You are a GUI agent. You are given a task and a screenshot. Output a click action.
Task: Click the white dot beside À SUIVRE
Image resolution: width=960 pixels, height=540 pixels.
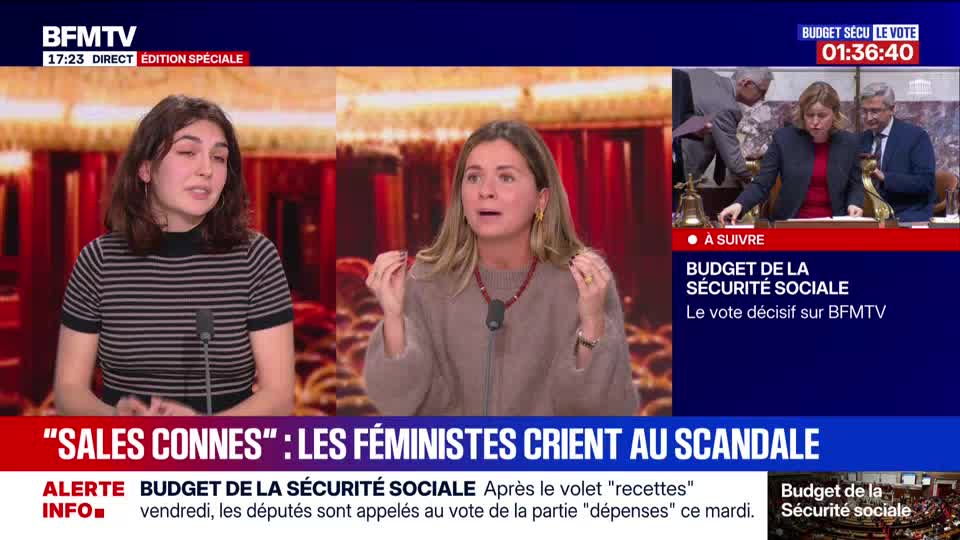[x=692, y=239]
